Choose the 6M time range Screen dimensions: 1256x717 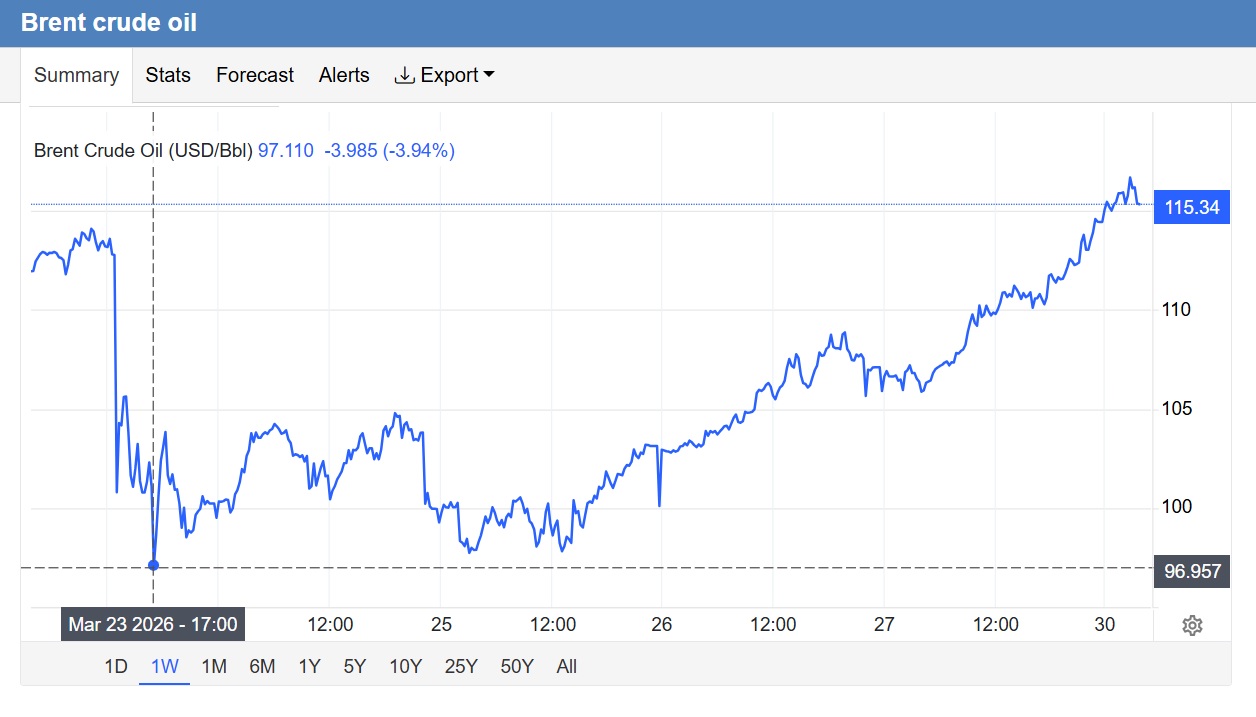click(x=262, y=666)
